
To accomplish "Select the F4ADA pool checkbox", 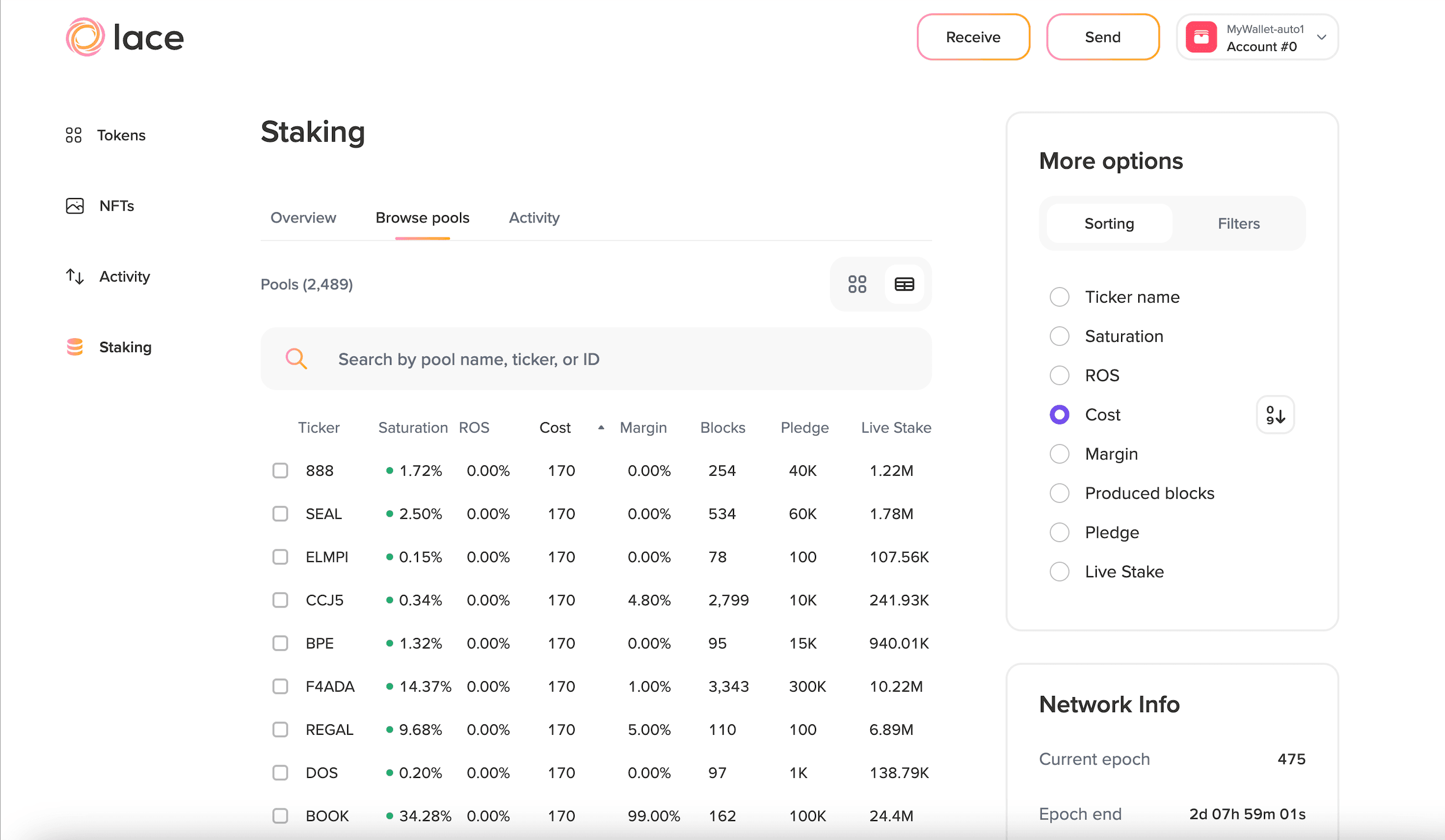I will (x=280, y=686).
